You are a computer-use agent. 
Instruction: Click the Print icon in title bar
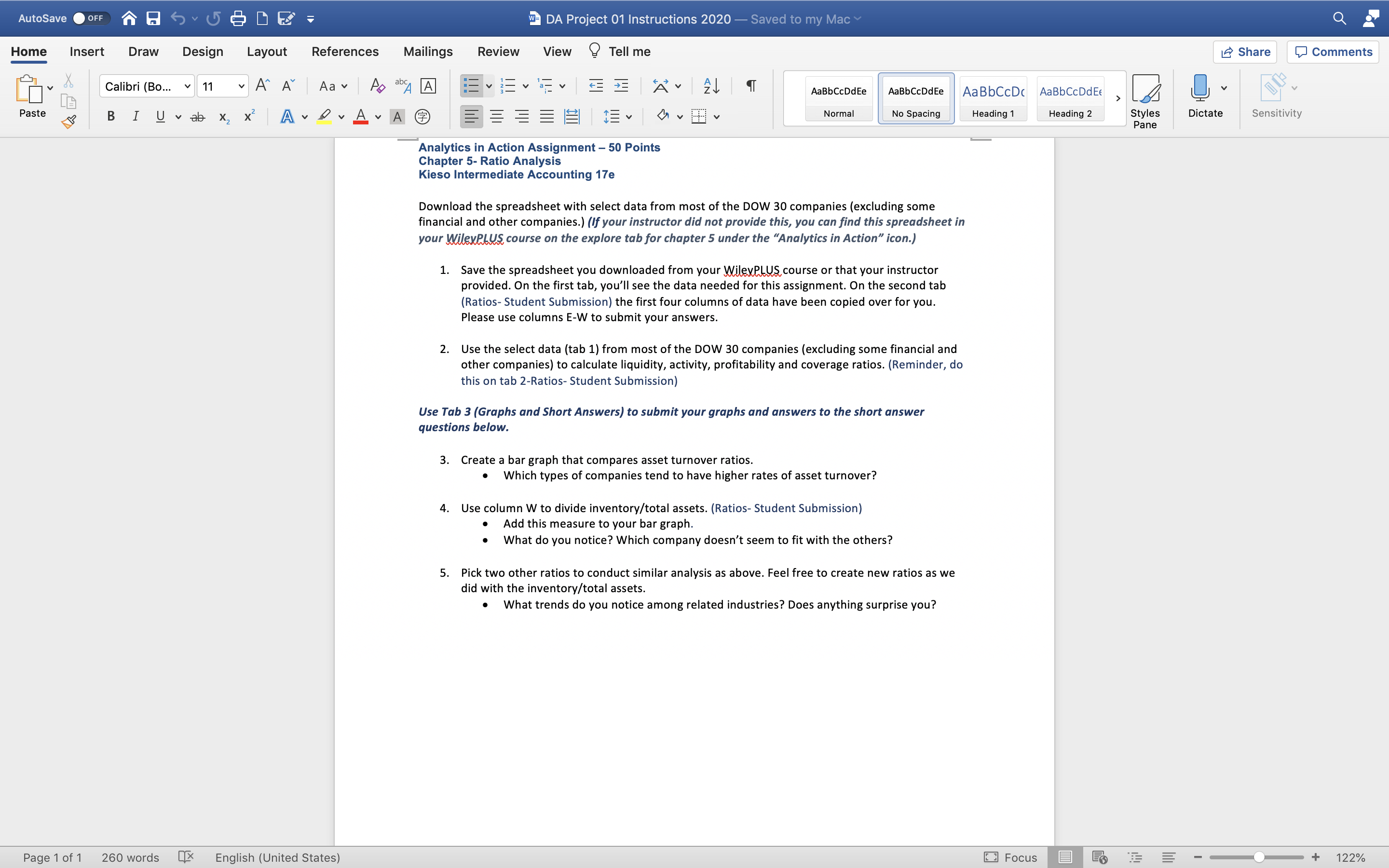coord(238,19)
